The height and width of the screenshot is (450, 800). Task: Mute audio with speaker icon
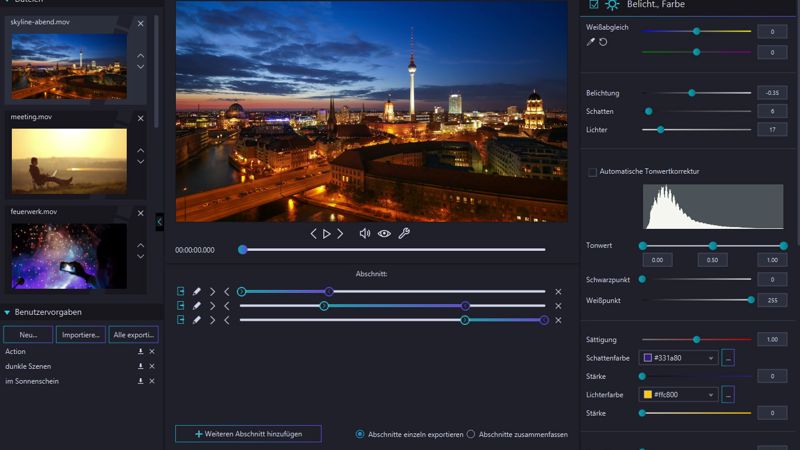coord(365,234)
